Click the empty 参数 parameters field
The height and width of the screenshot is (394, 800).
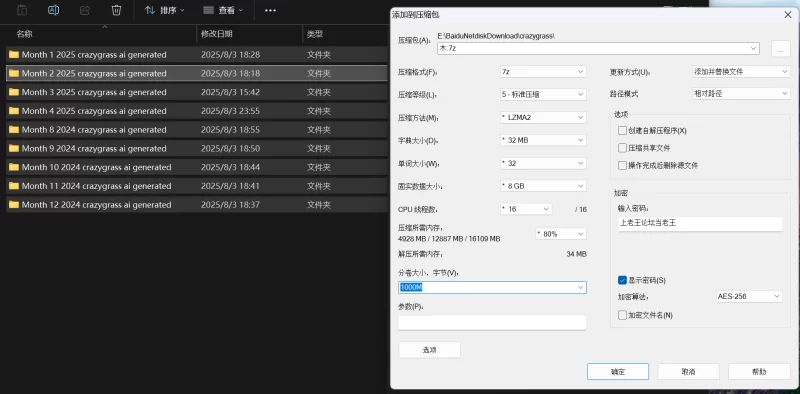(492, 323)
